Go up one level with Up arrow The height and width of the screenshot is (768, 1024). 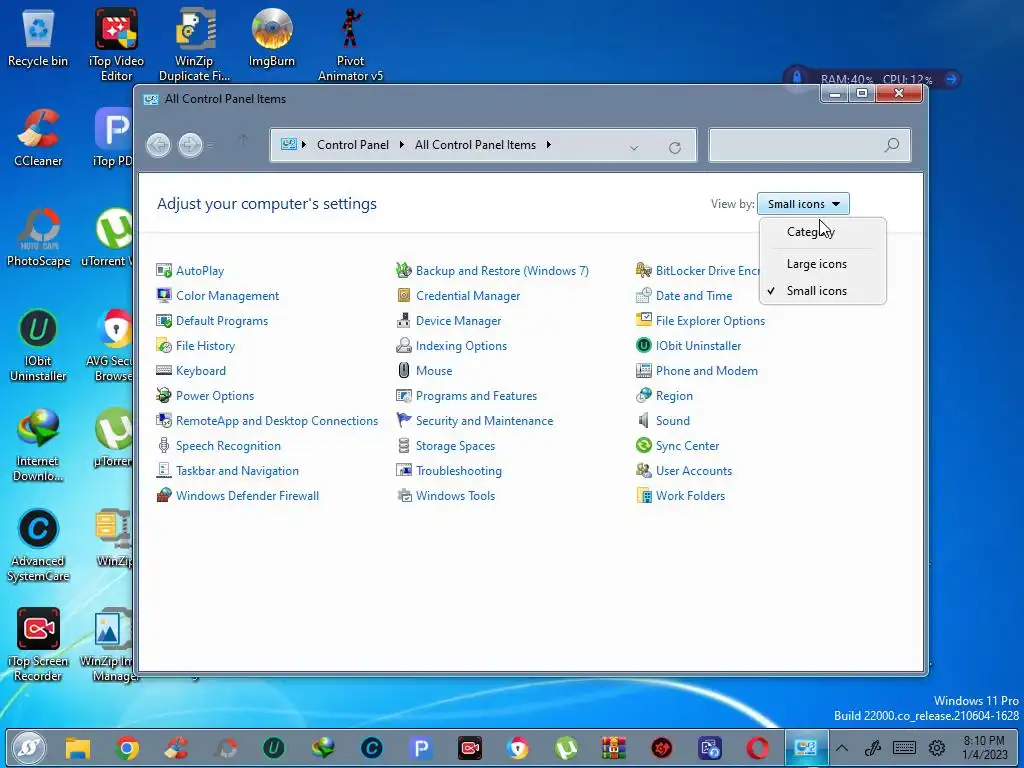pyautogui.click(x=243, y=140)
